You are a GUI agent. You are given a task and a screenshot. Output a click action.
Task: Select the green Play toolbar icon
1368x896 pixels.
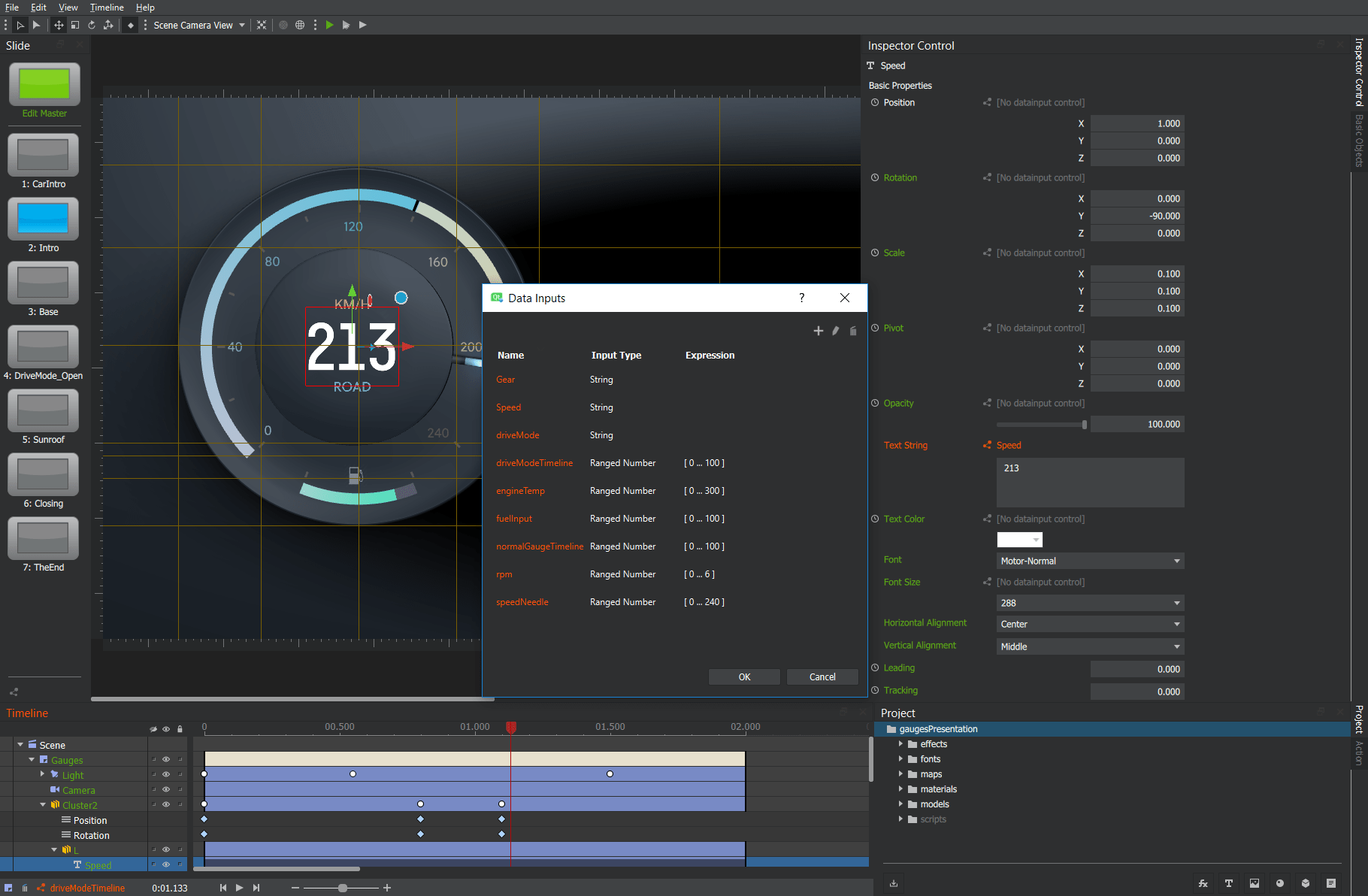pyautogui.click(x=329, y=25)
